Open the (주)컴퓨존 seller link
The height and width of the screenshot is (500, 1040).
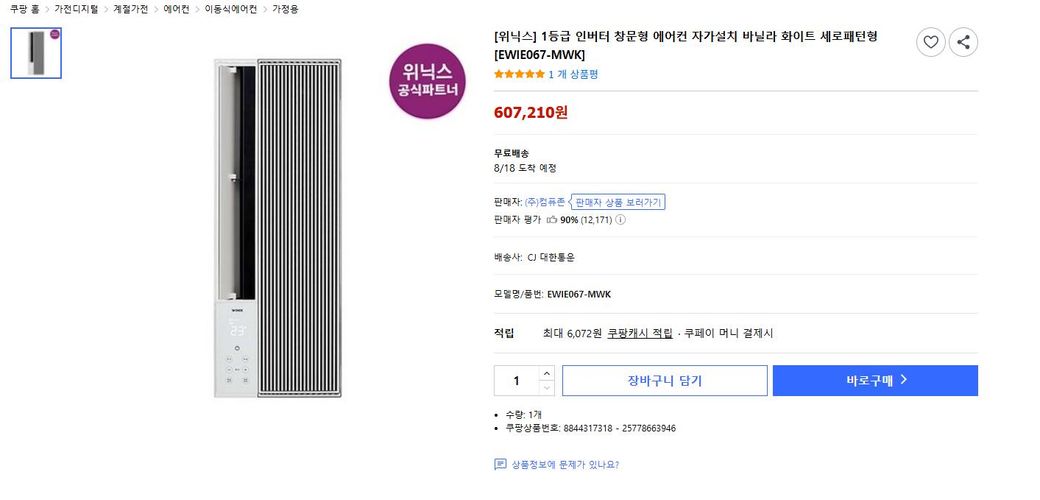(544, 202)
